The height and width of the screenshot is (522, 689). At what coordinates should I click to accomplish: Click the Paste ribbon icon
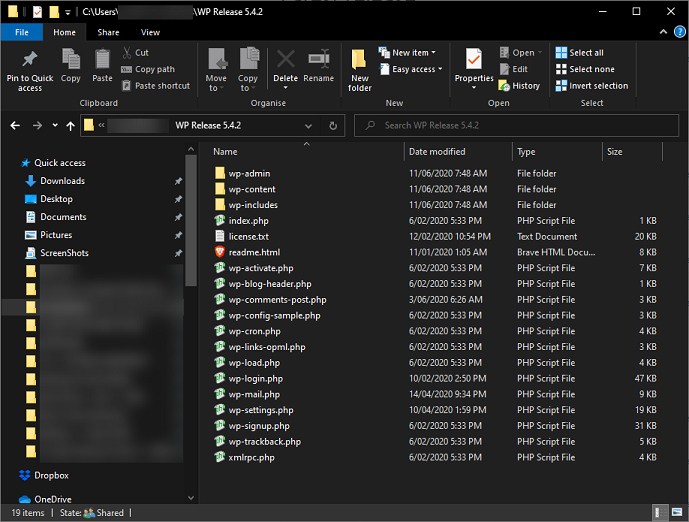102,59
